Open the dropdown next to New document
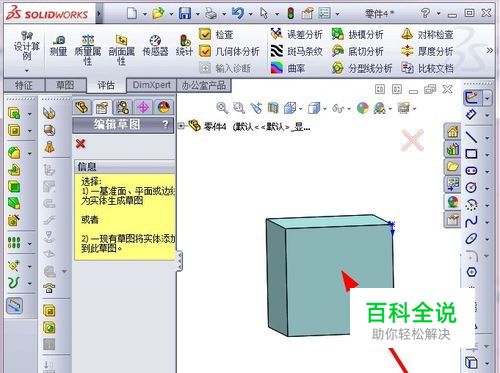Image resolution: width=500 pixels, height=373 pixels. (145, 14)
